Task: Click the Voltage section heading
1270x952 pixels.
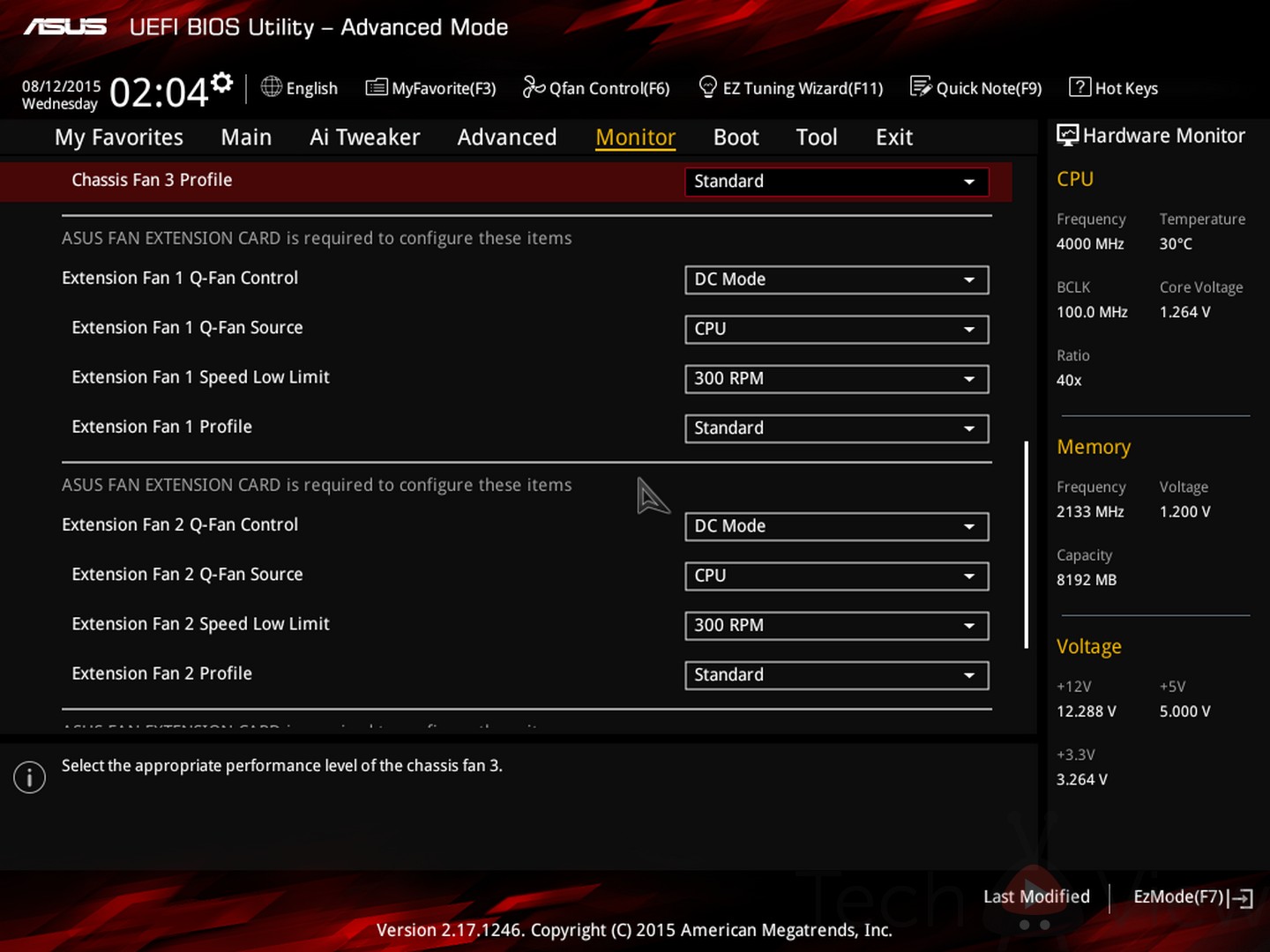Action: pos(1089,647)
